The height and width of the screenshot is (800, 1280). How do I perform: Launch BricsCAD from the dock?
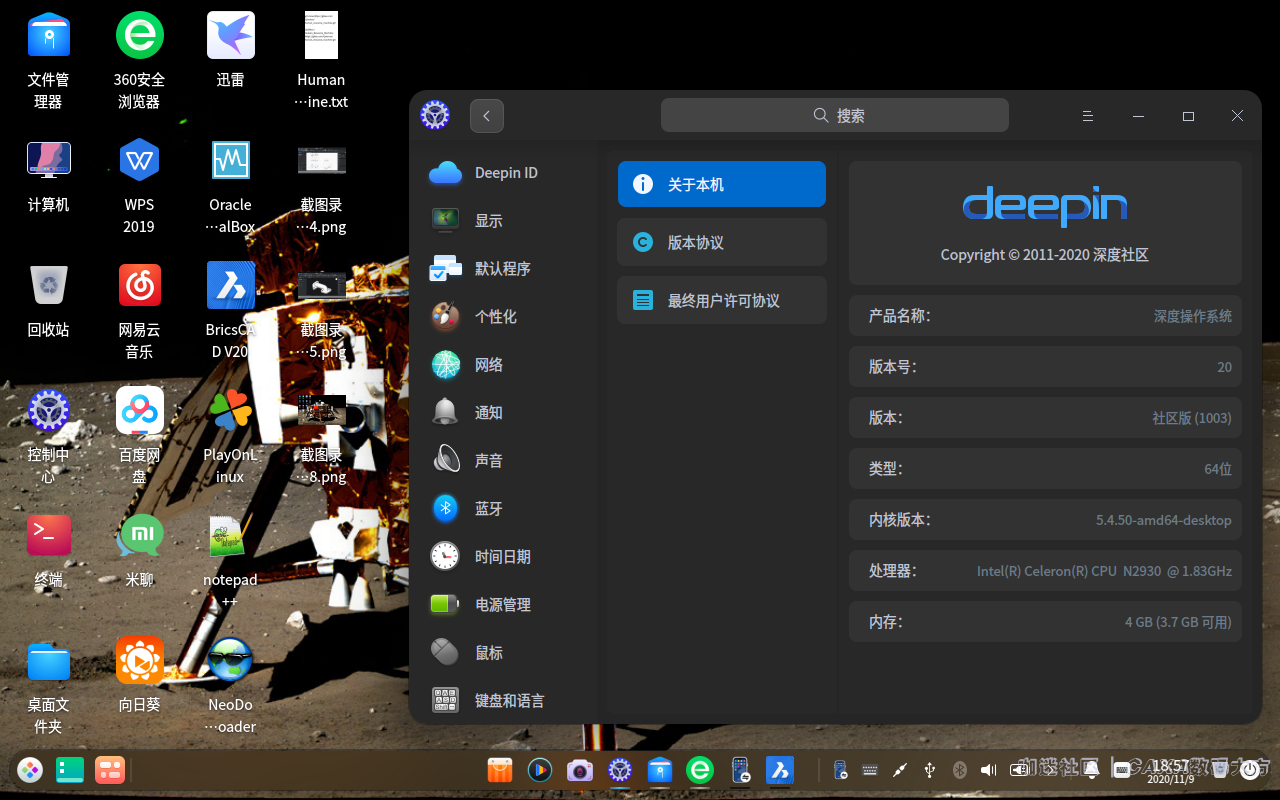click(780, 770)
